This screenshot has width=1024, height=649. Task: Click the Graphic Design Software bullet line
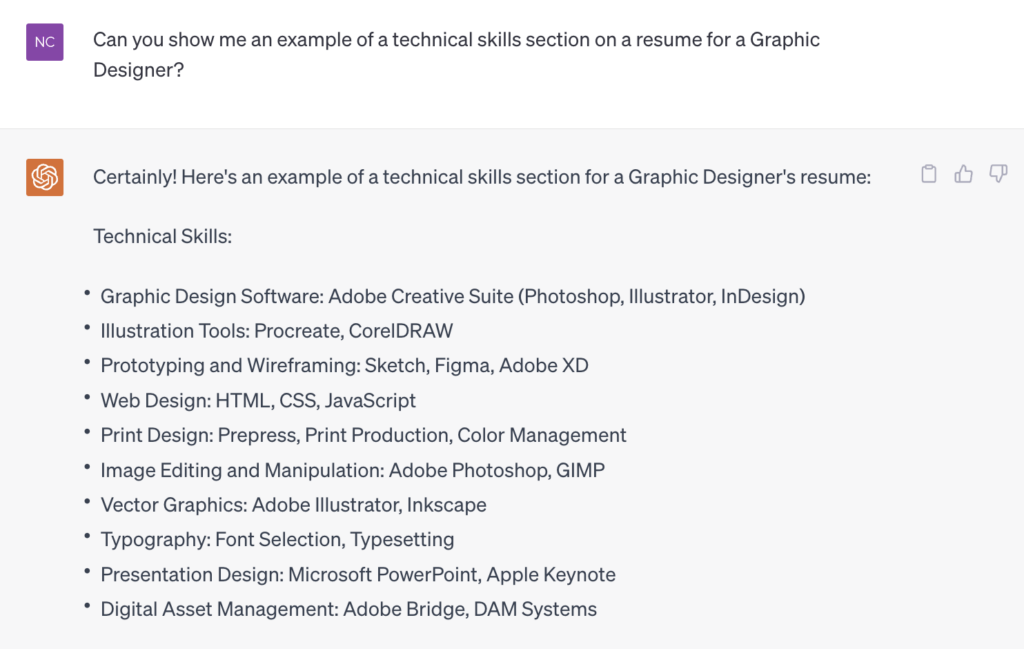[x=453, y=296]
